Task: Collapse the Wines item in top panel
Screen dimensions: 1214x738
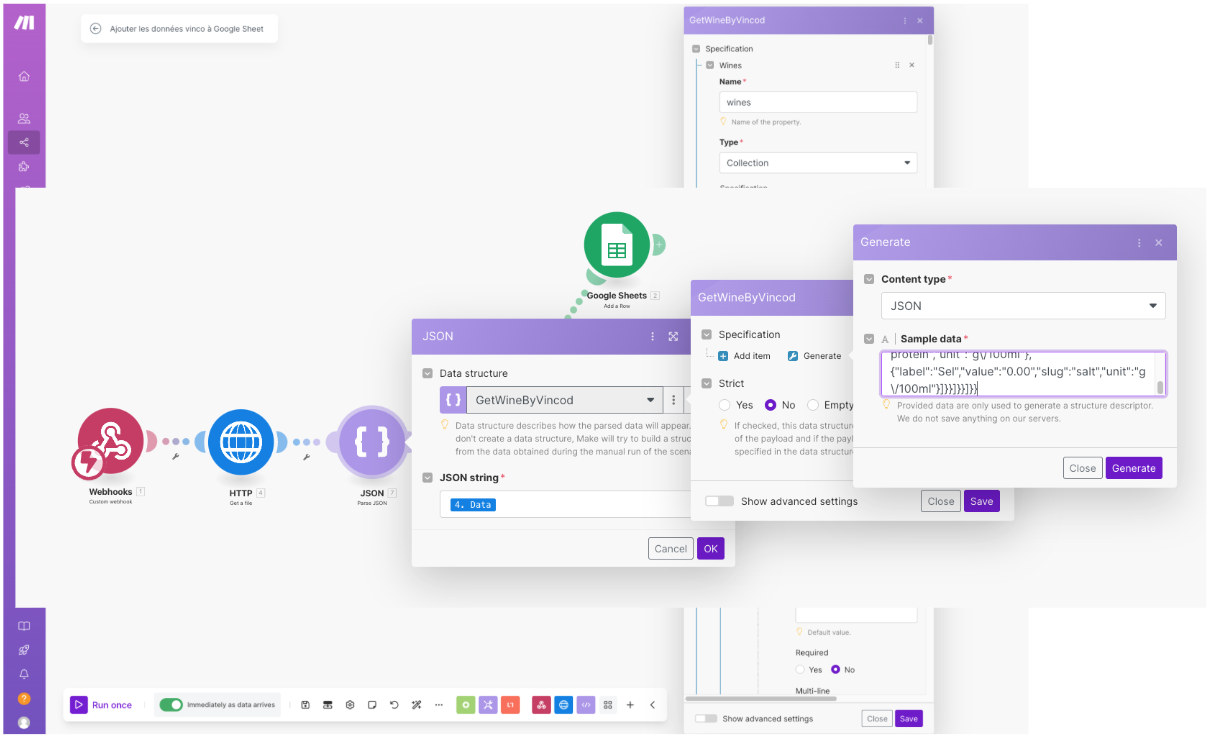Action: (710, 65)
